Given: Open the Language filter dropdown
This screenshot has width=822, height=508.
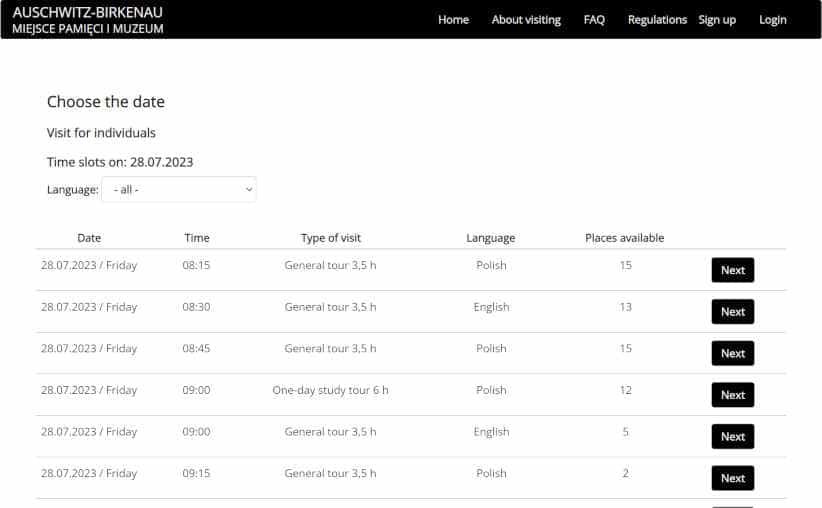Looking at the screenshot, I should [x=179, y=190].
